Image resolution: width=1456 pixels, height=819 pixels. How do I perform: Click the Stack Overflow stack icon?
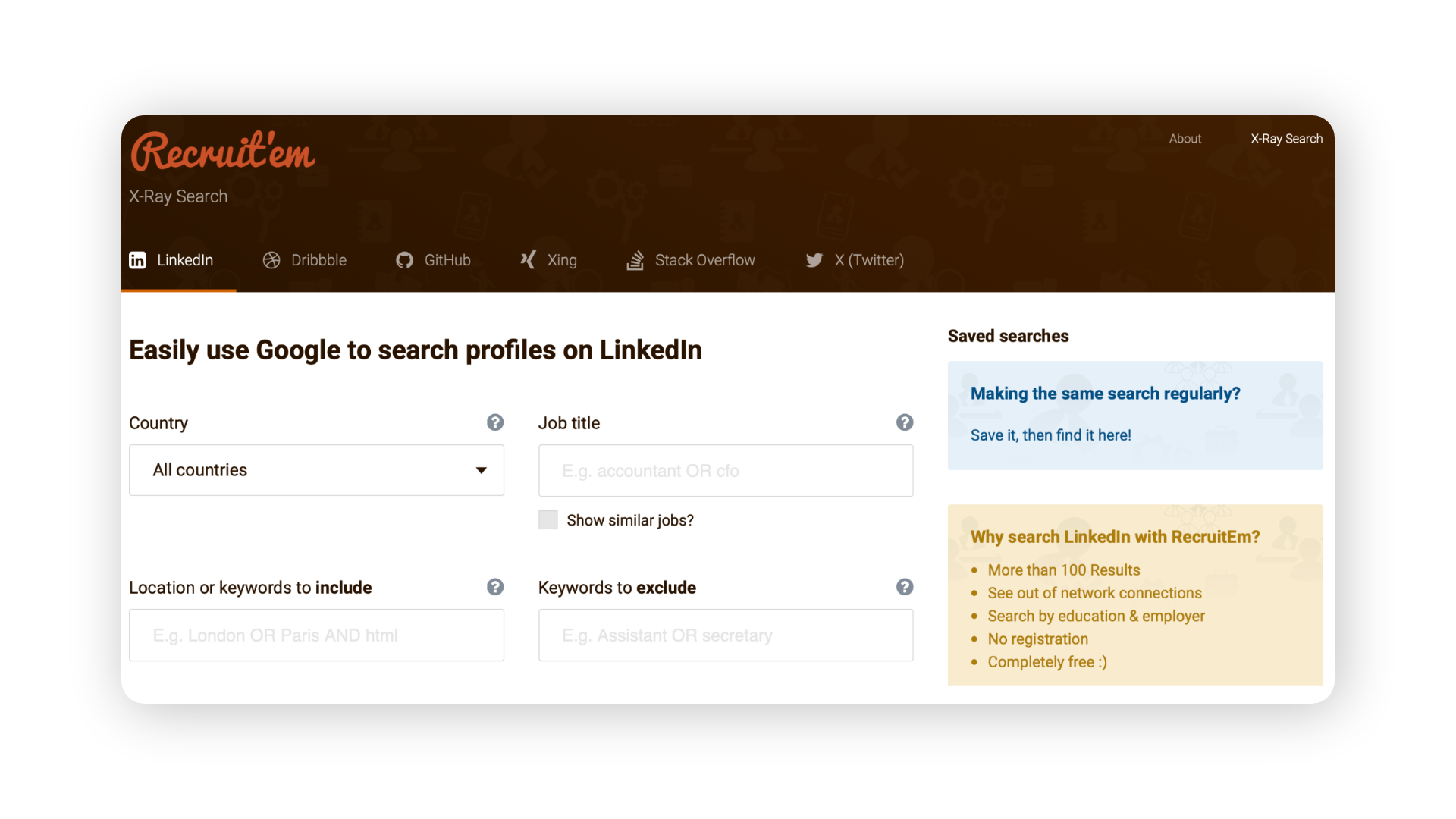coord(635,260)
